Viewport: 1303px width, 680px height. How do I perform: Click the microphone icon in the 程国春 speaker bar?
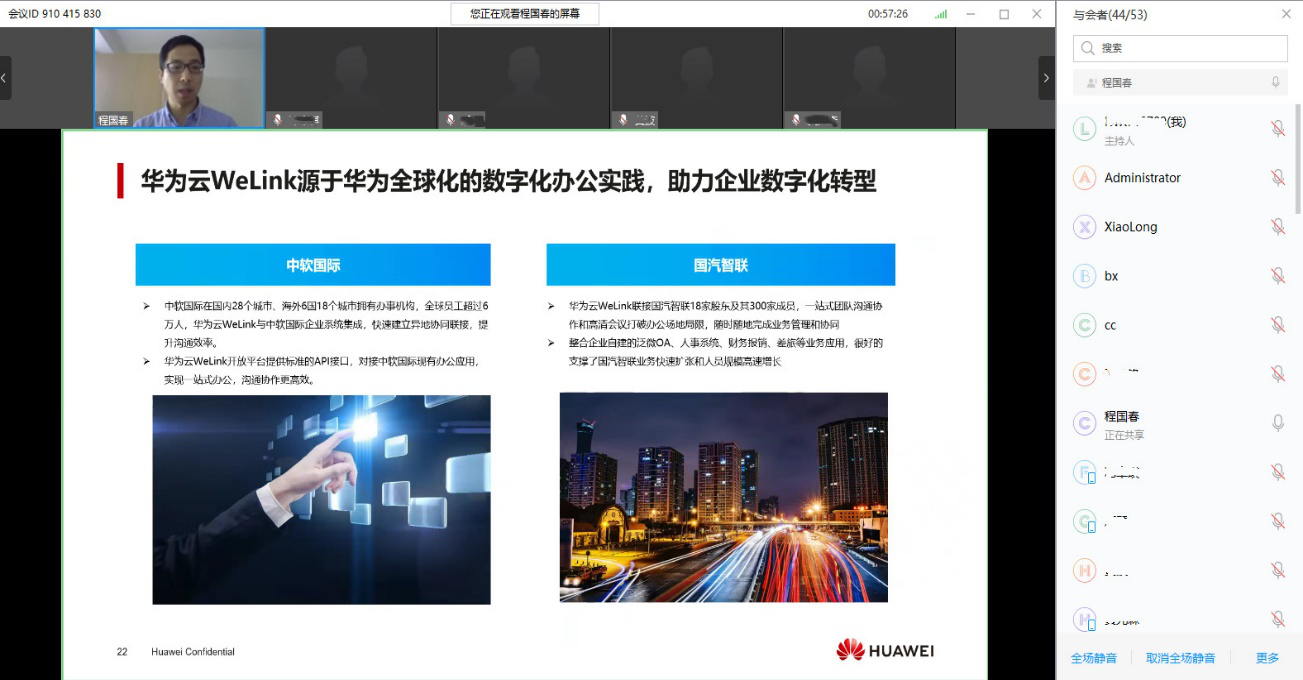click(1275, 82)
